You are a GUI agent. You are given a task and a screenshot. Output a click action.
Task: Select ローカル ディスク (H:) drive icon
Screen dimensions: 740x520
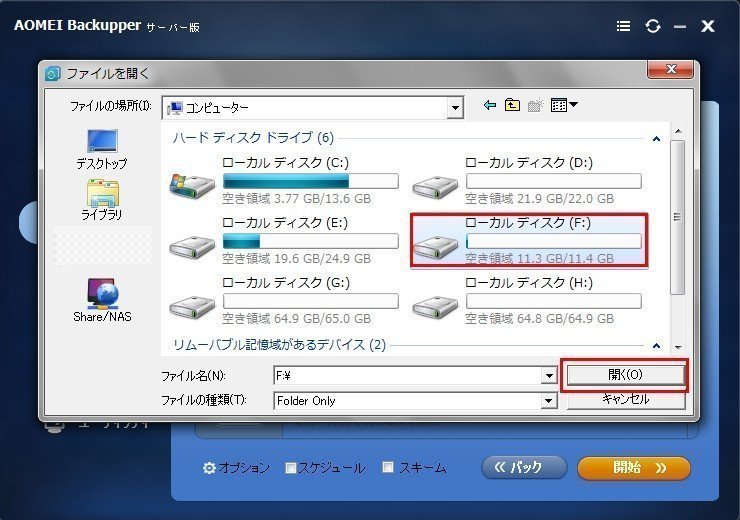(x=435, y=307)
